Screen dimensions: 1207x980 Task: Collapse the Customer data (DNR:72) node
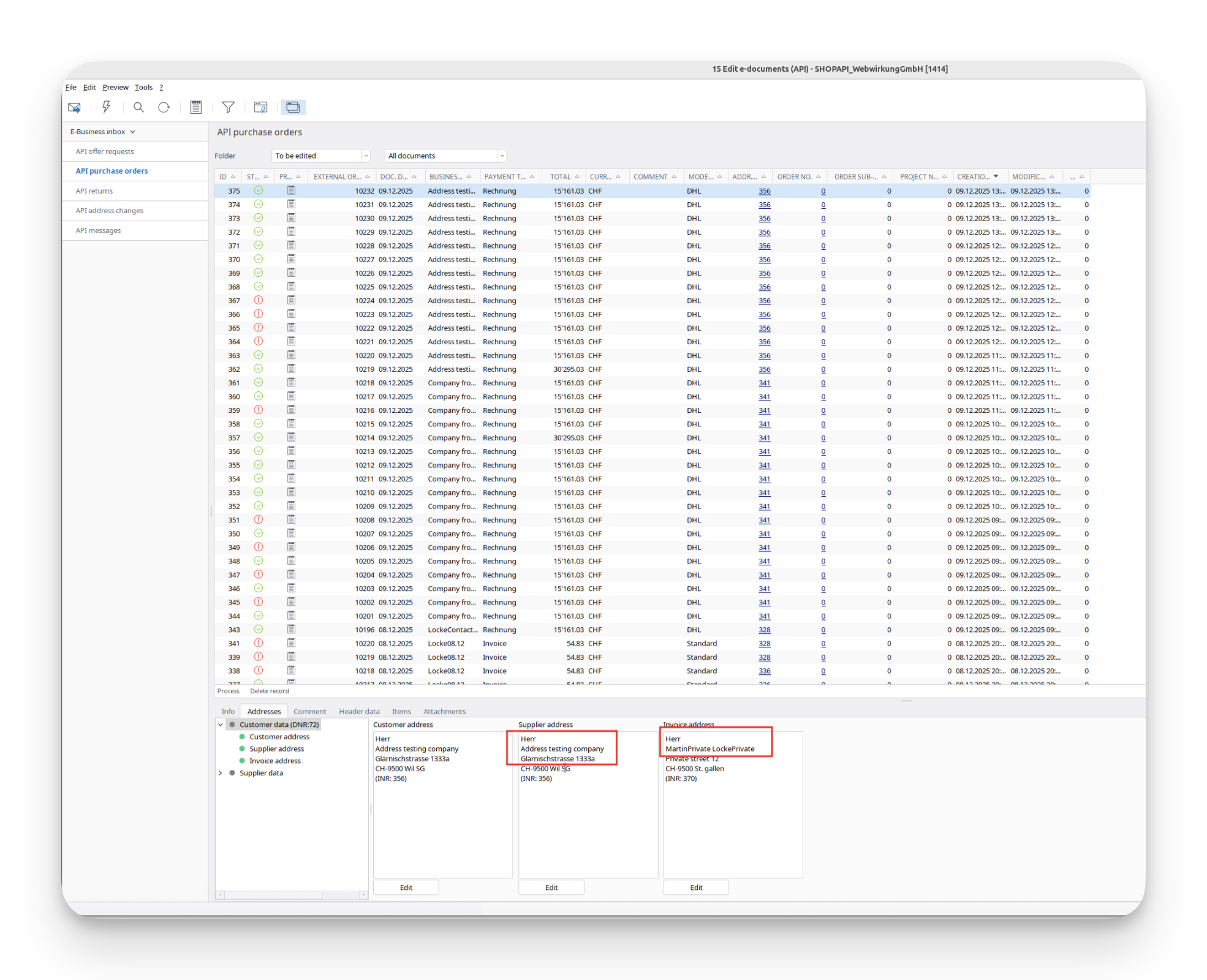(x=221, y=725)
